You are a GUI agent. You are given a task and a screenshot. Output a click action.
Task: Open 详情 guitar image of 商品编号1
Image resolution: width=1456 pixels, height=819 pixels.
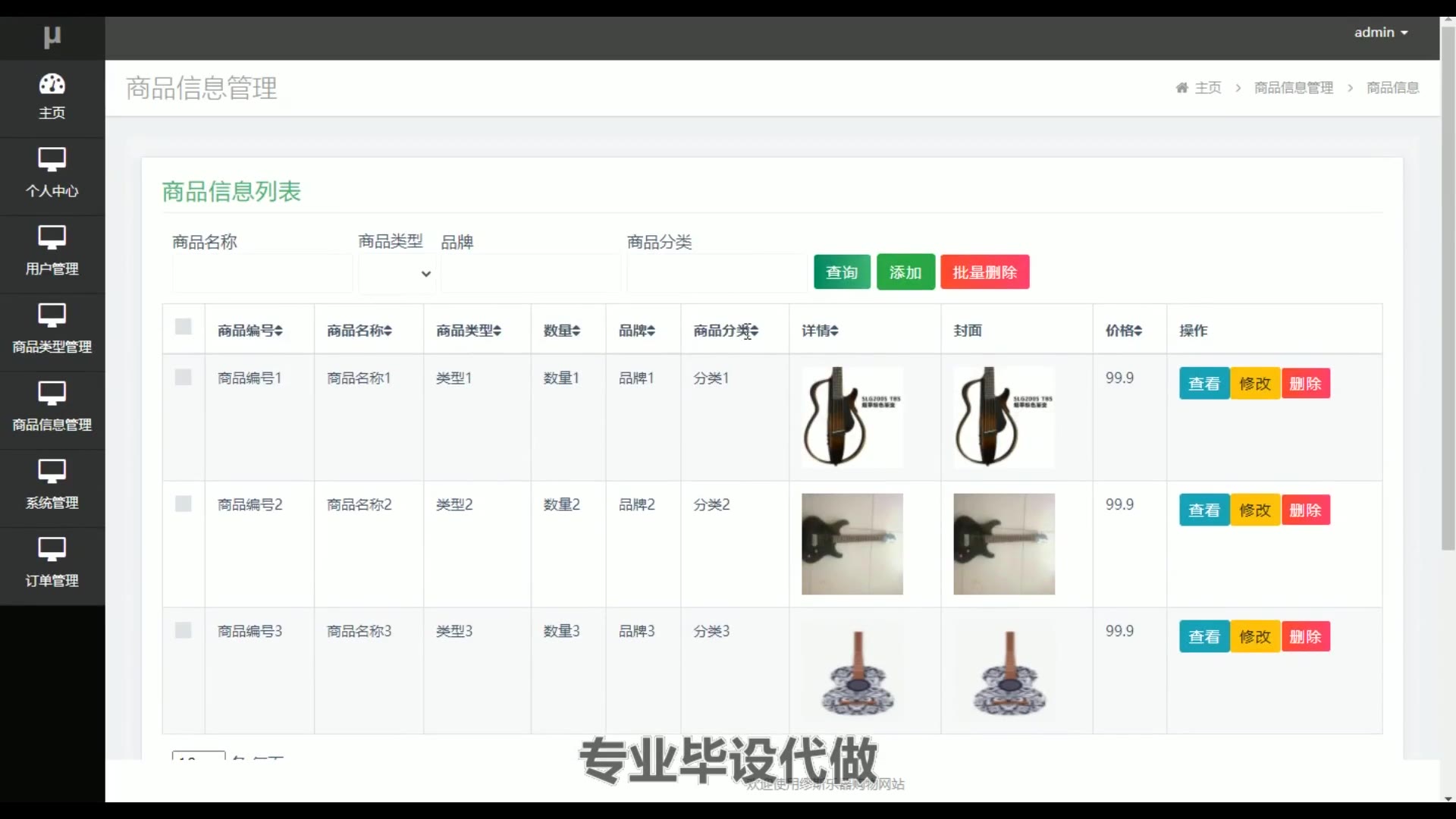click(852, 417)
